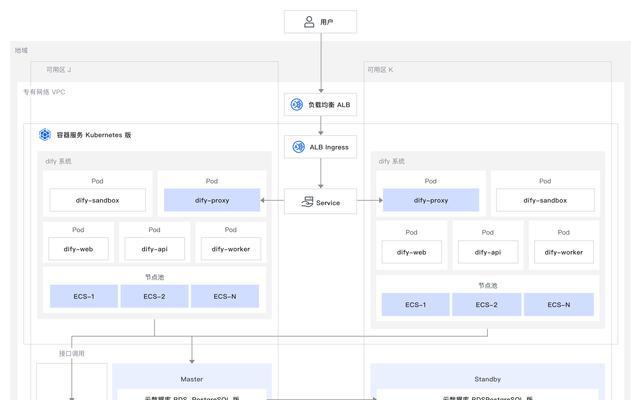Select dify 系统 heading in zone K
The image size is (641, 400).
(x=392, y=161)
